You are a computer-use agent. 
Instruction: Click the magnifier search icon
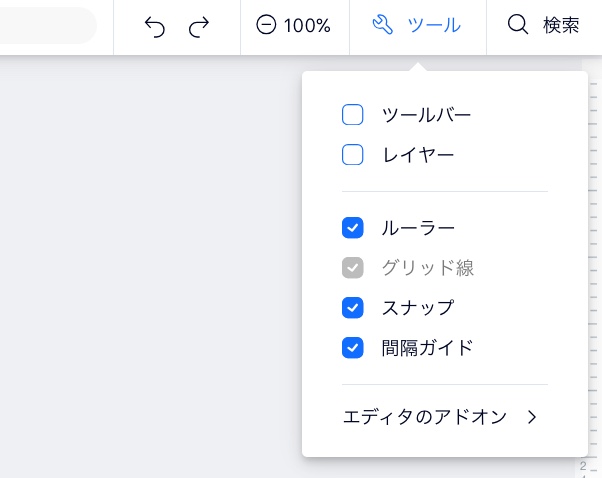[518, 25]
